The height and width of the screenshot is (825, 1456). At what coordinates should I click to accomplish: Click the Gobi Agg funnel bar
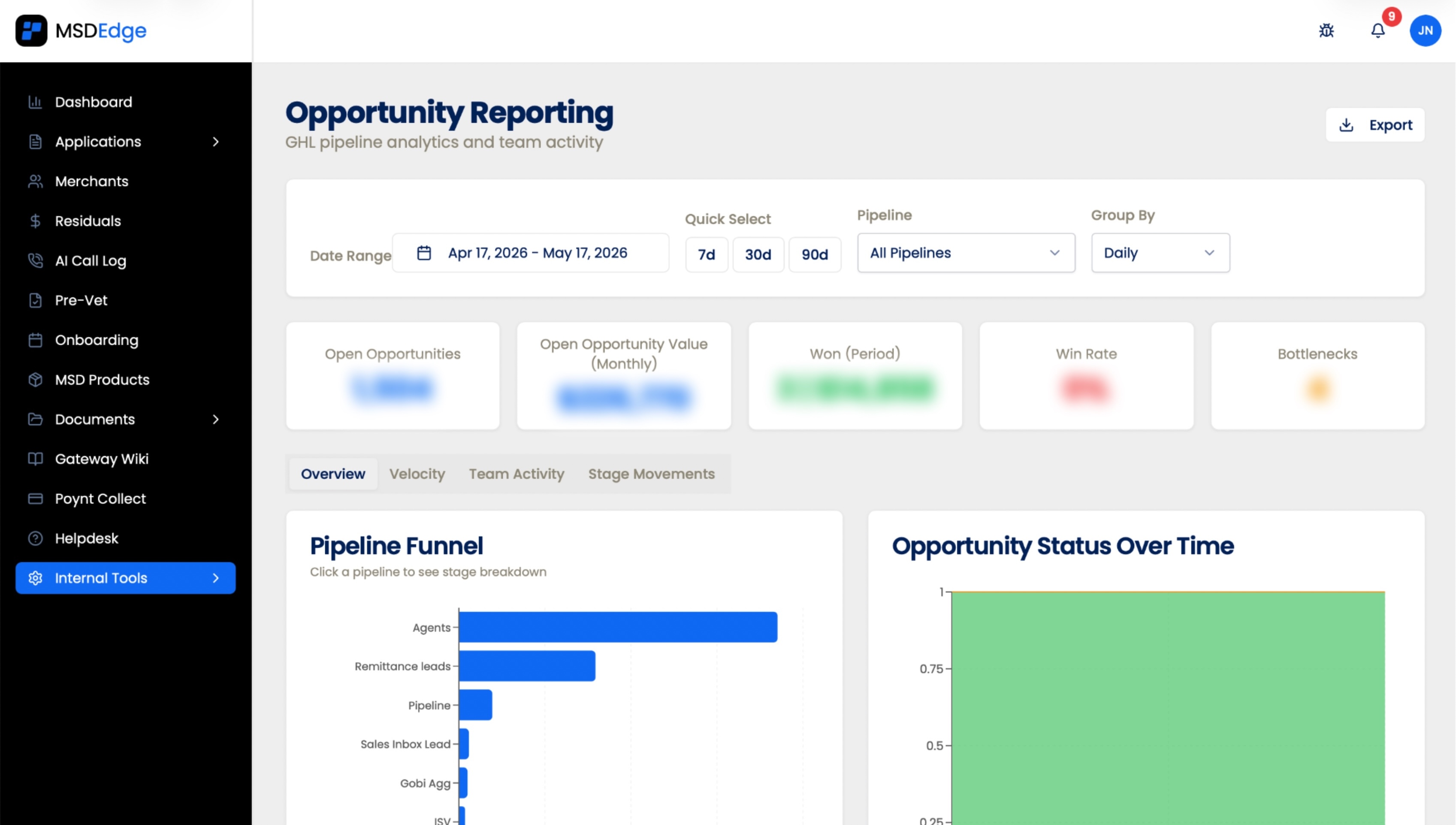(463, 783)
